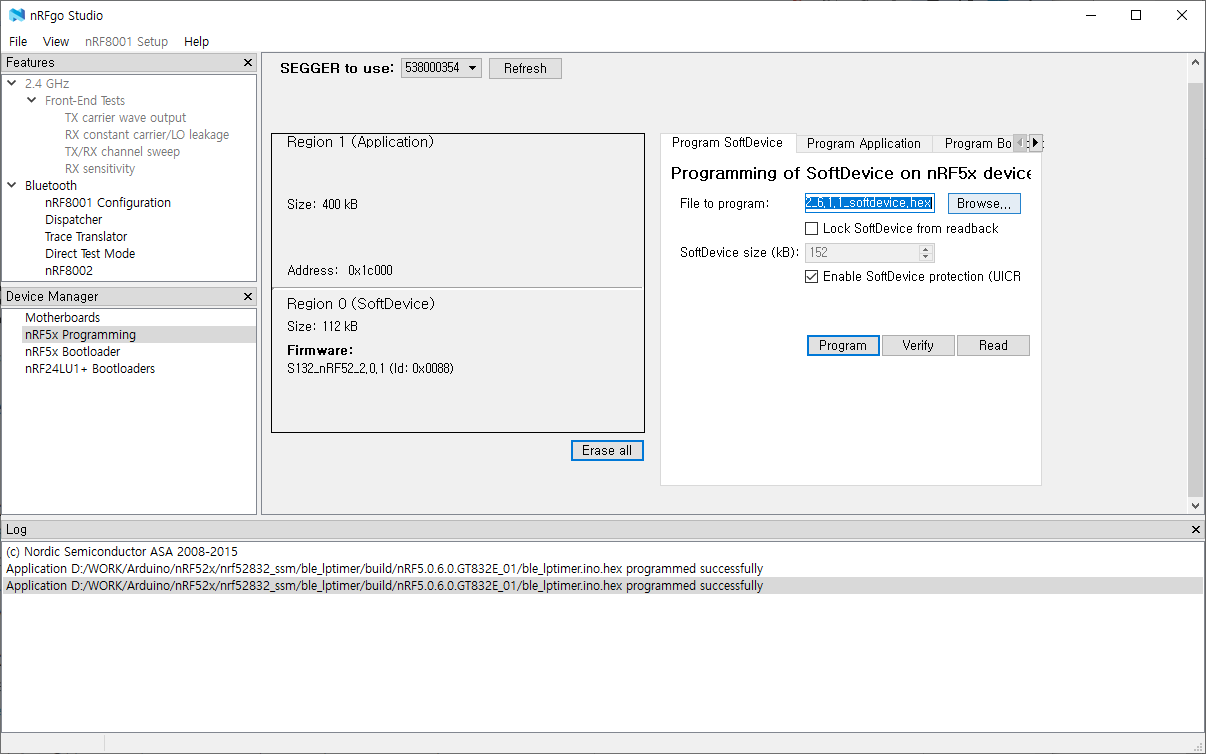Collapse the 2.4 GHz tree node

11,83
